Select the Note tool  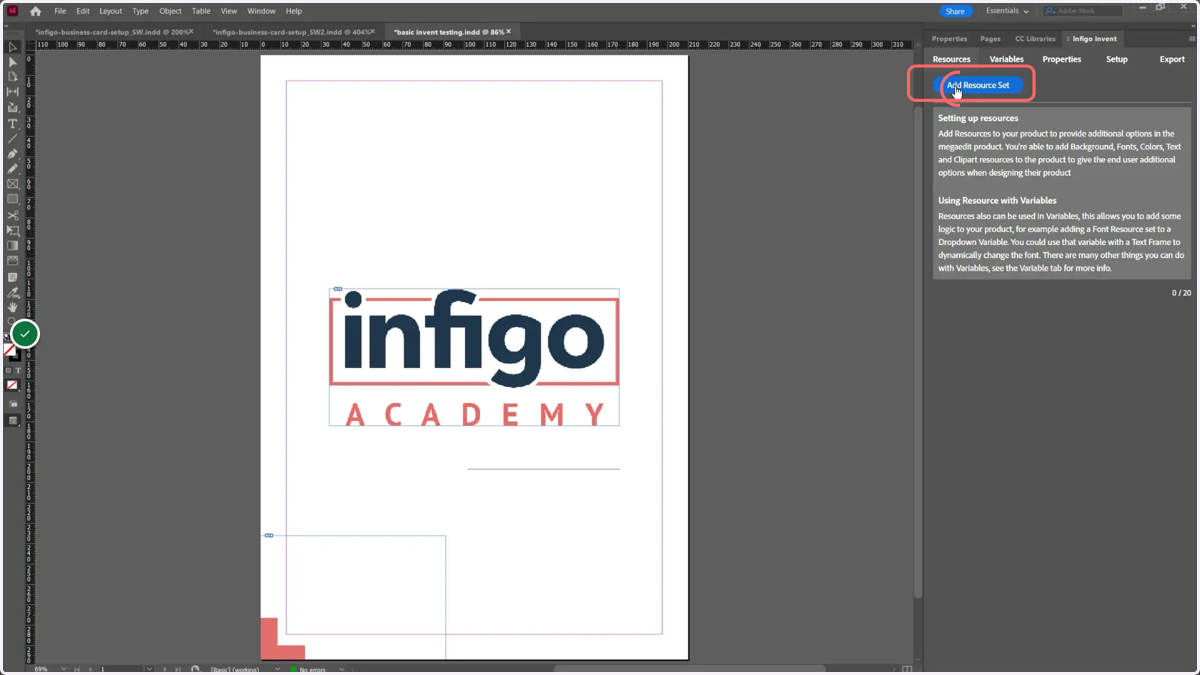[x=13, y=277]
